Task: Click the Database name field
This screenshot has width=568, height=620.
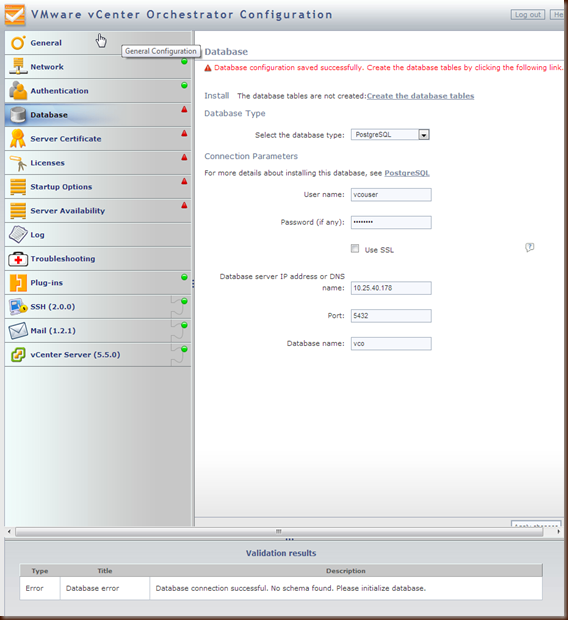Action: point(391,343)
